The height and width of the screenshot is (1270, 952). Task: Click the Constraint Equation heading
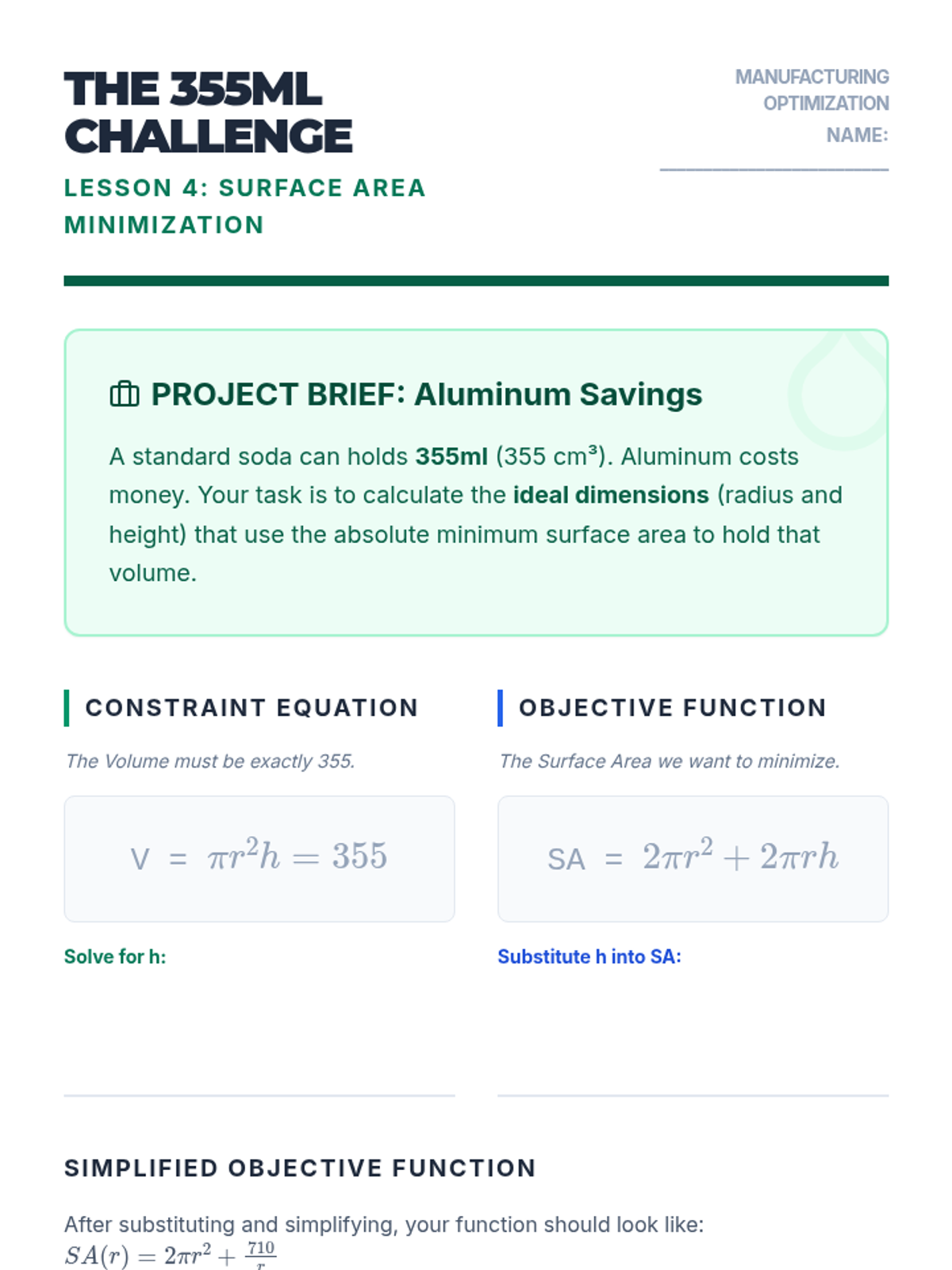click(251, 707)
